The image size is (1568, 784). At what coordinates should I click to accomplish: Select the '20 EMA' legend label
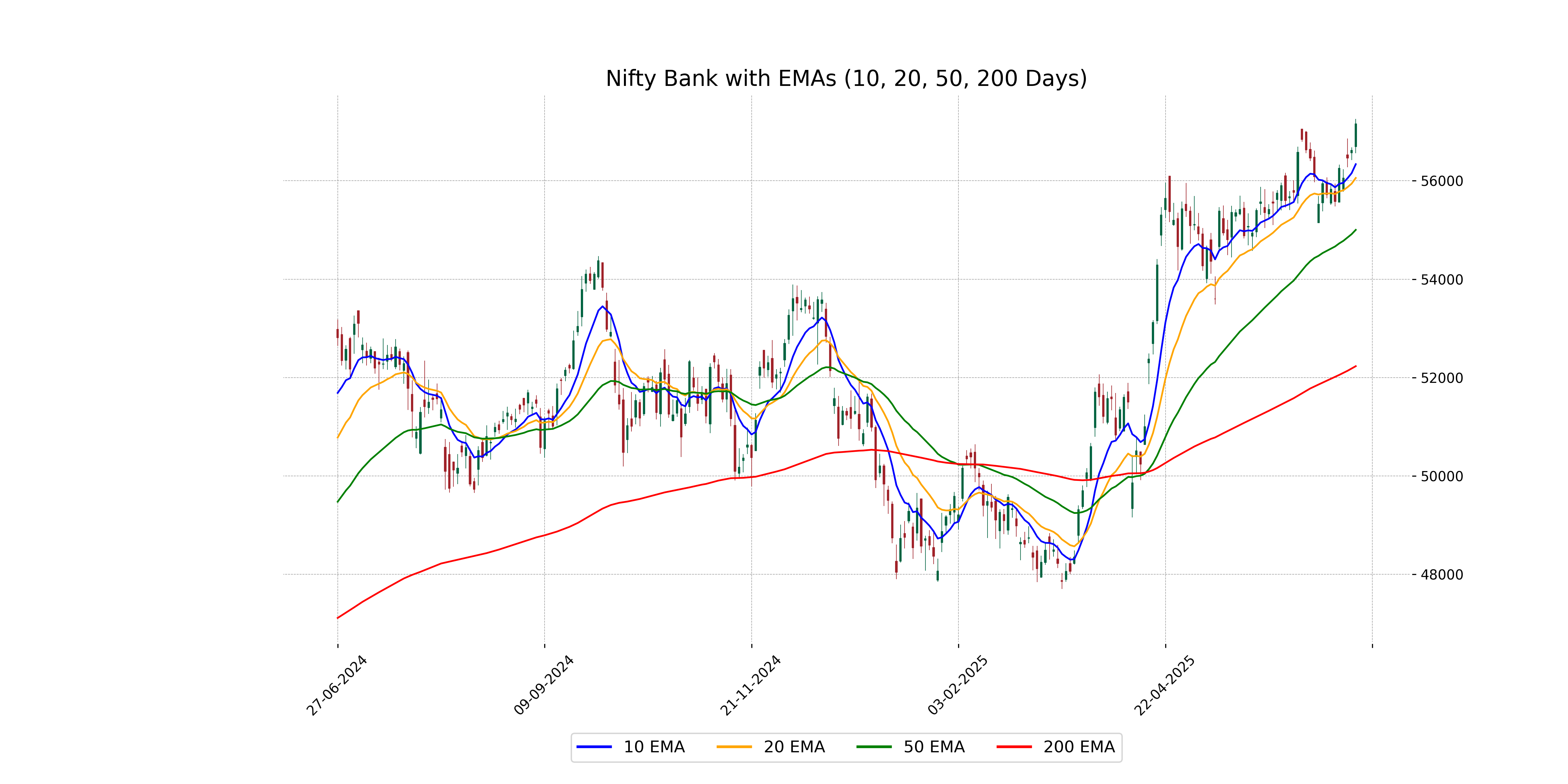[794, 747]
